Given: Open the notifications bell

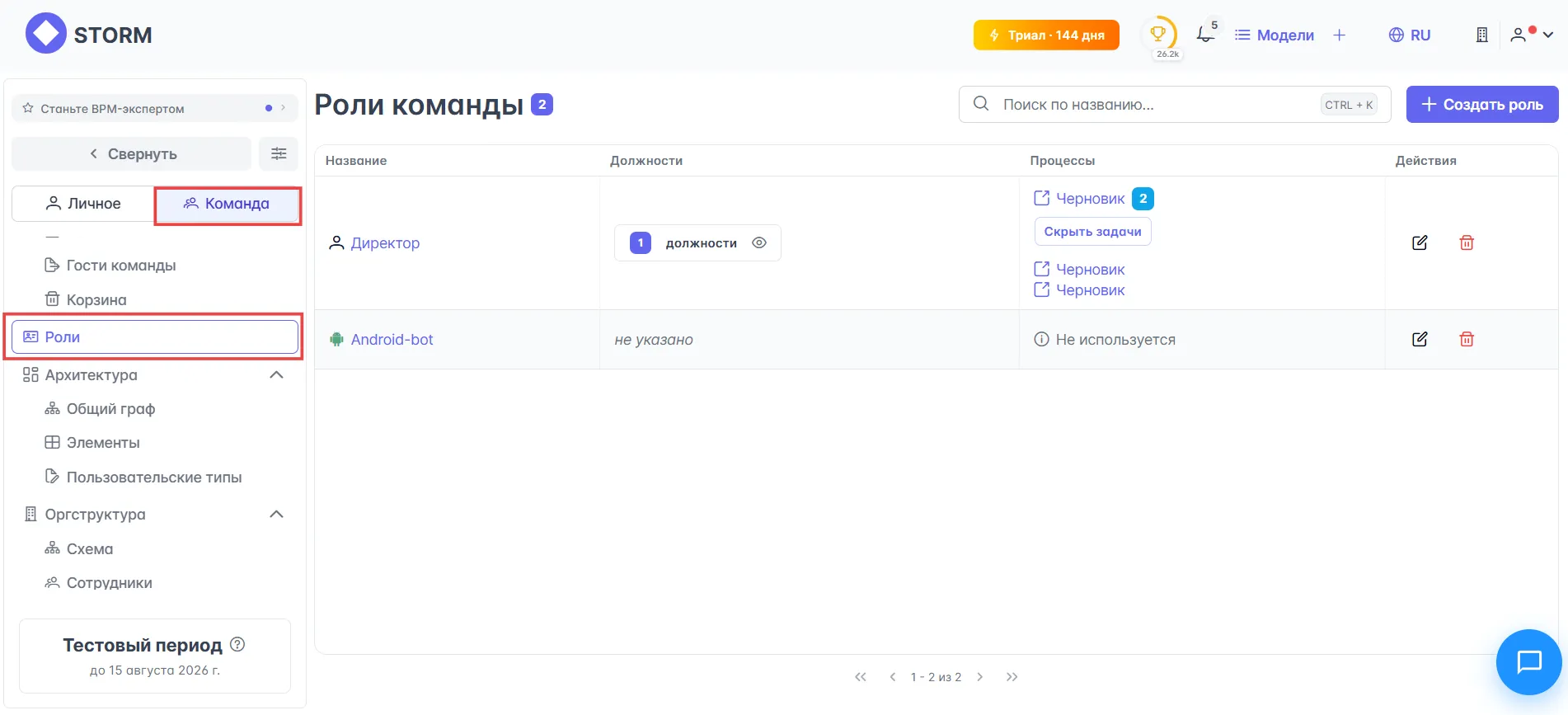Looking at the screenshot, I should (x=1205, y=35).
